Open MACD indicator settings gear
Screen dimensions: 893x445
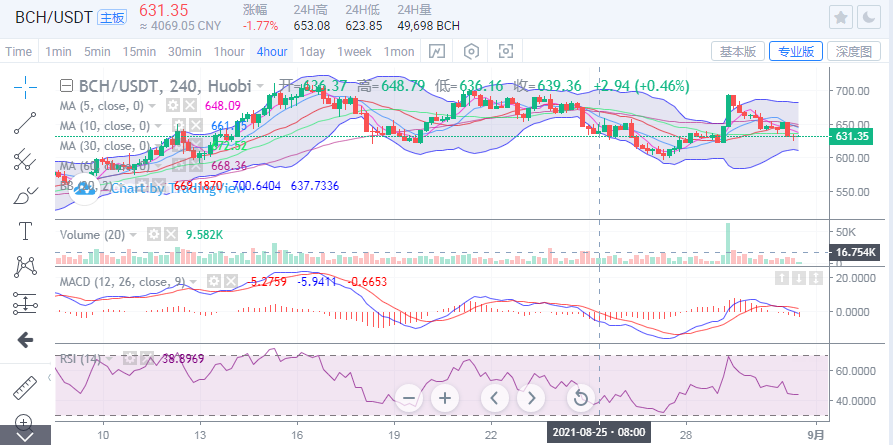tap(213, 281)
